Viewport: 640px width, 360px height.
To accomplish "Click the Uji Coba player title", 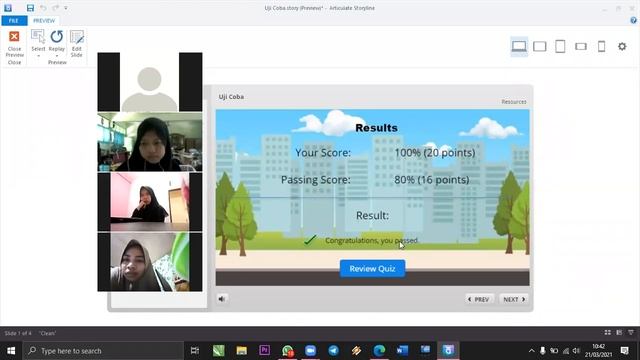I will [231, 97].
